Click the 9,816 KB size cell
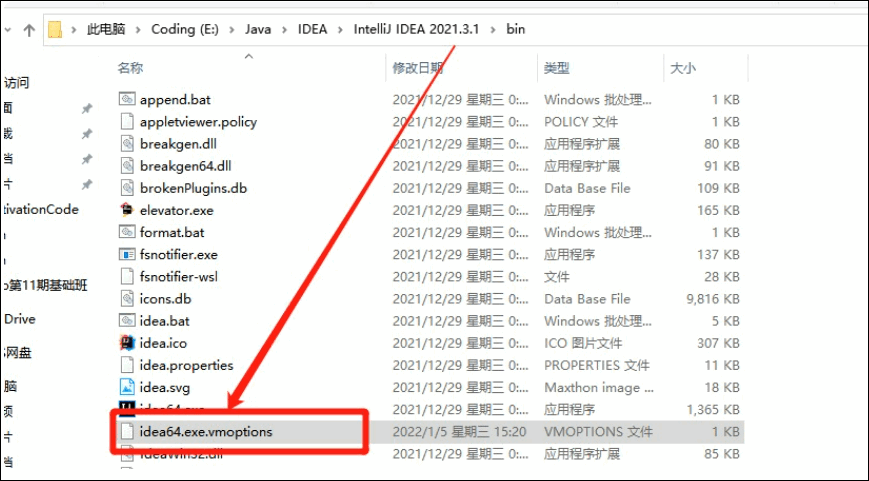 [713, 299]
